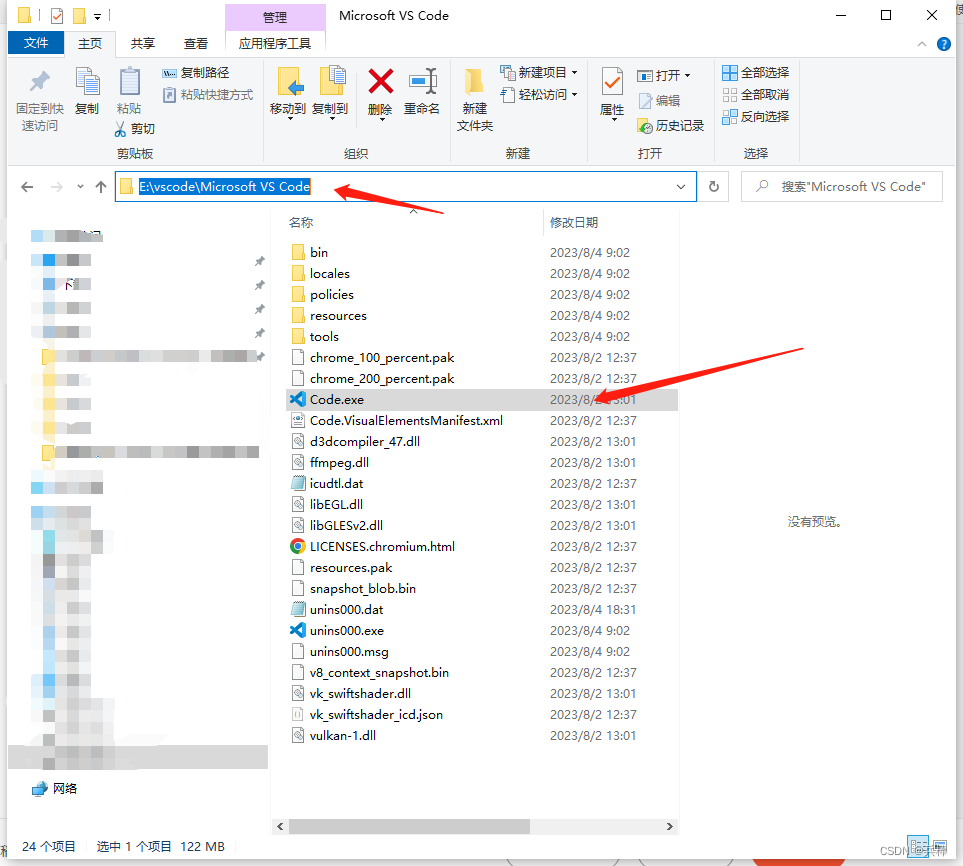The width and height of the screenshot is (963, 866).
Task: Switch to the 查看 ribbon tab
Action: pyautogui.click(x=196, y=43)
